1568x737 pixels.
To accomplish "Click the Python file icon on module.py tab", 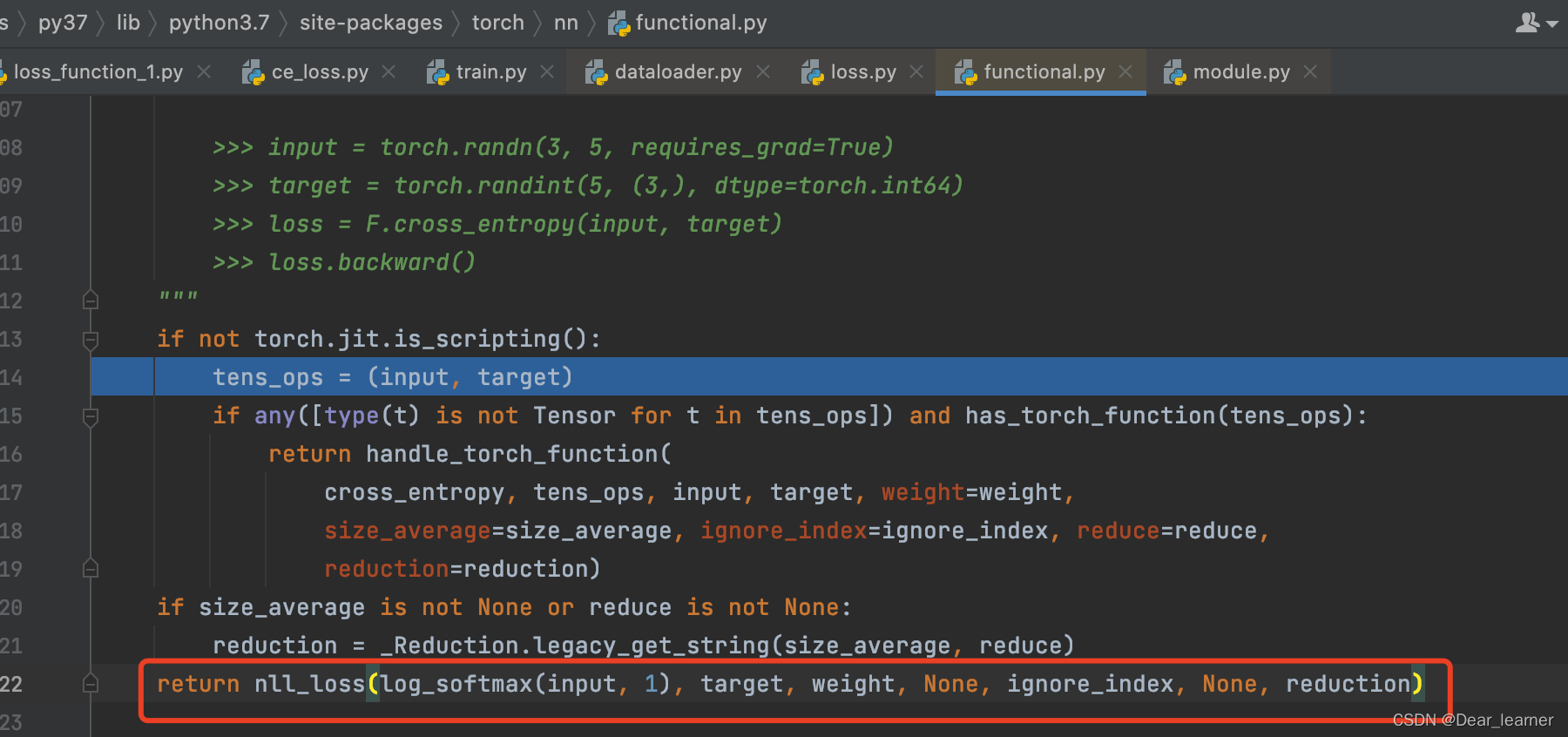I will (x=1174, y=72).
